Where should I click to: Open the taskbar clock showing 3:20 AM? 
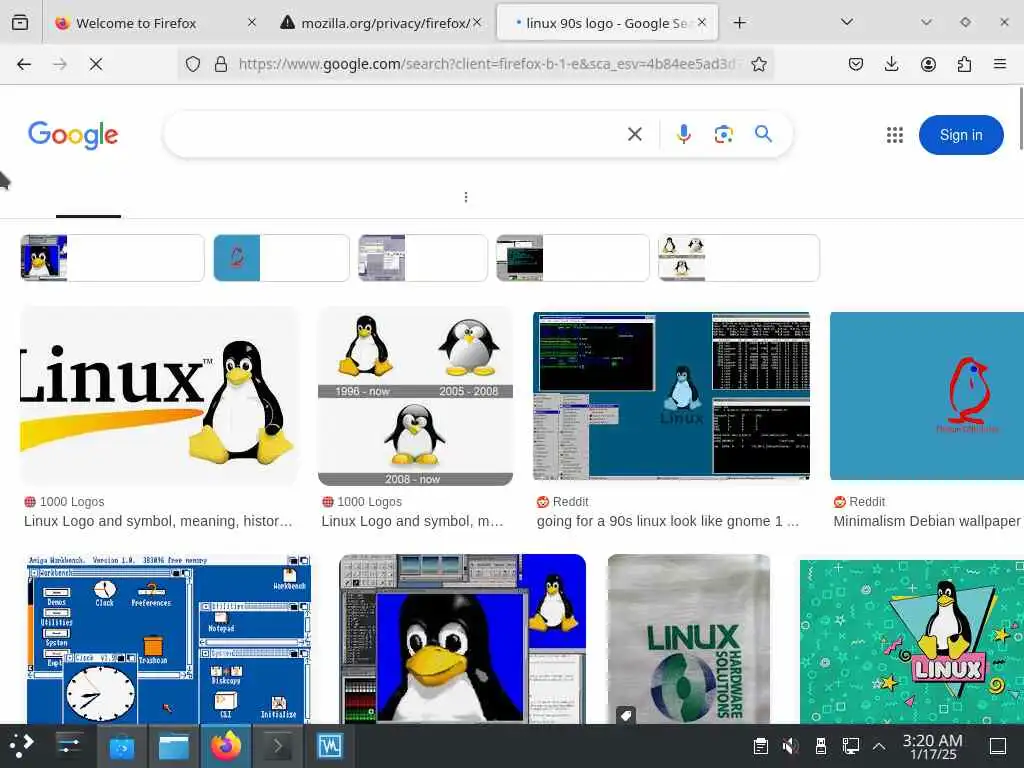tap(933, 746)
